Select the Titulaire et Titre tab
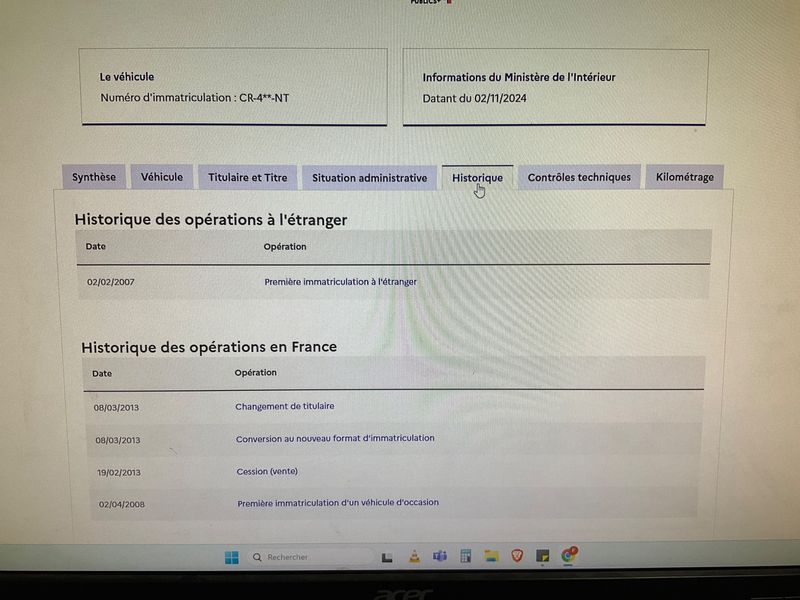The width and height of the screenshot is (800, 600). click(247, 178)
